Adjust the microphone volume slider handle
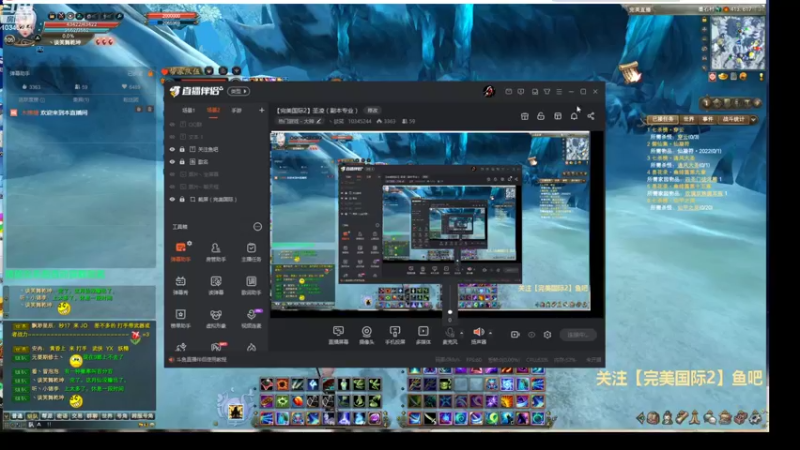The image size is (800, 450). (x=449, y=312)
